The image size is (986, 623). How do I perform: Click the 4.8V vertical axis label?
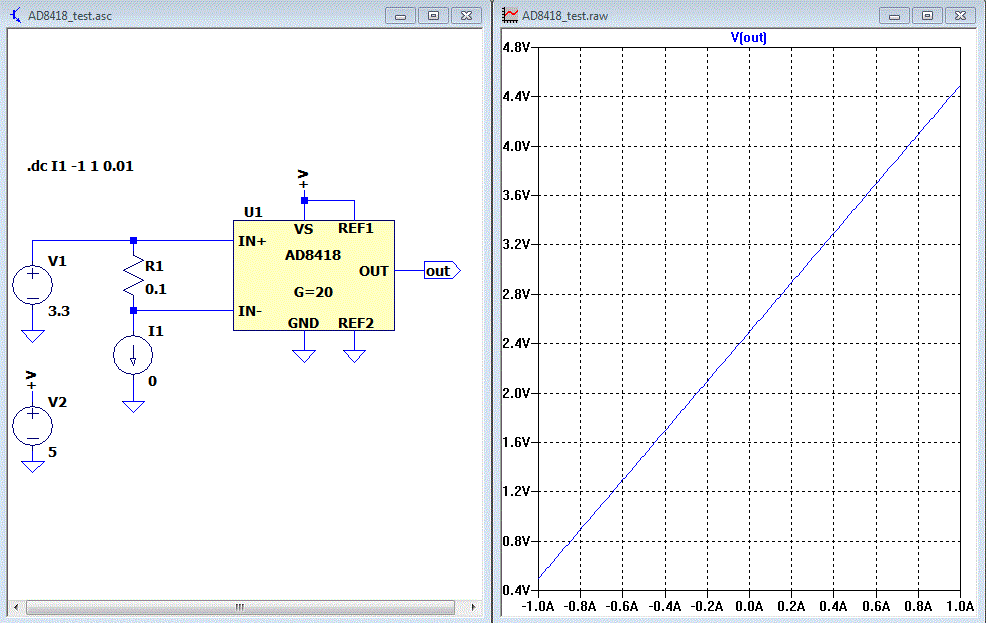(516, 47)
